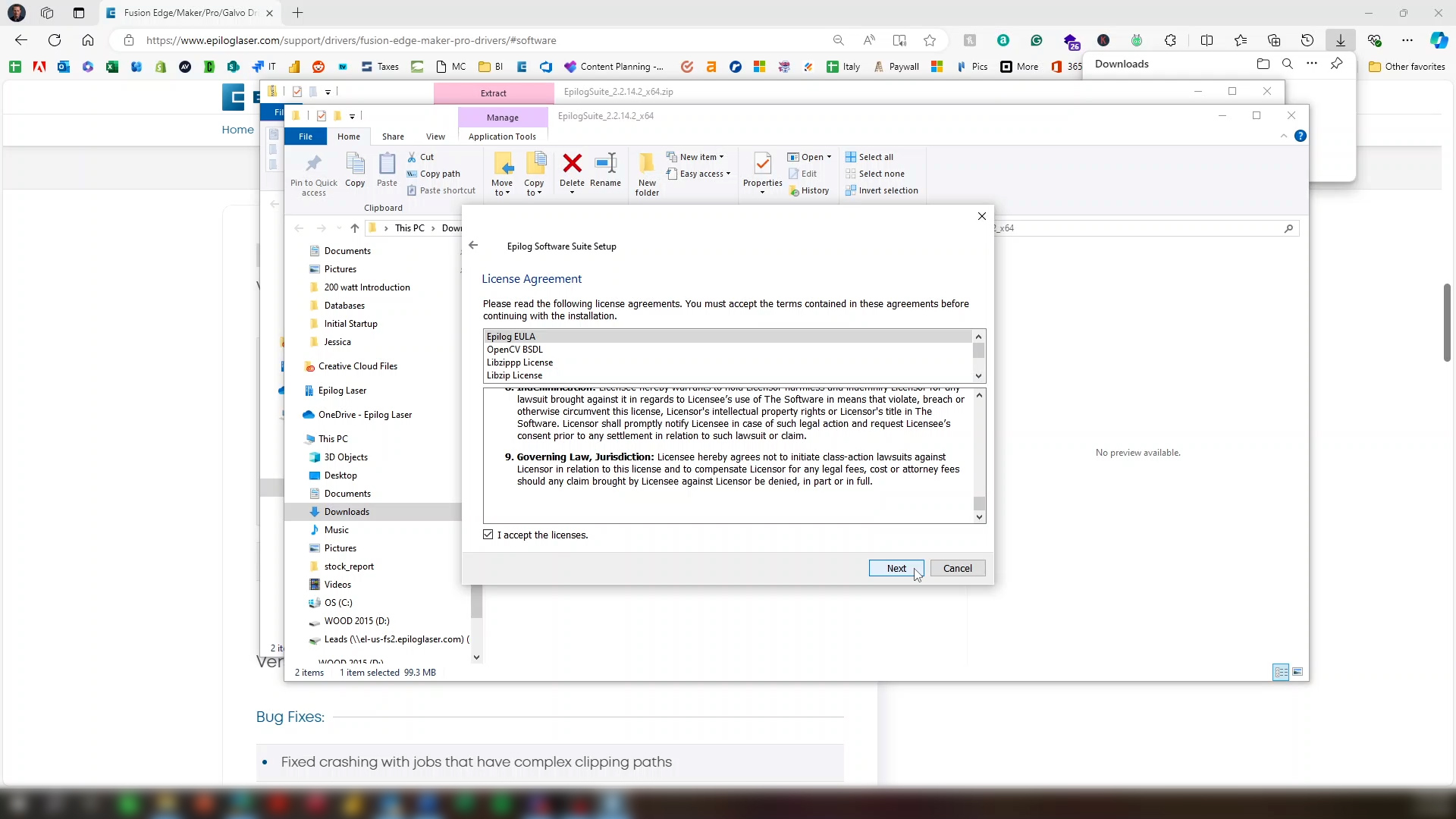Switch to the View ribbon tab
The width and height of the screenshot is (1456, 819).
tap(435, 136)
